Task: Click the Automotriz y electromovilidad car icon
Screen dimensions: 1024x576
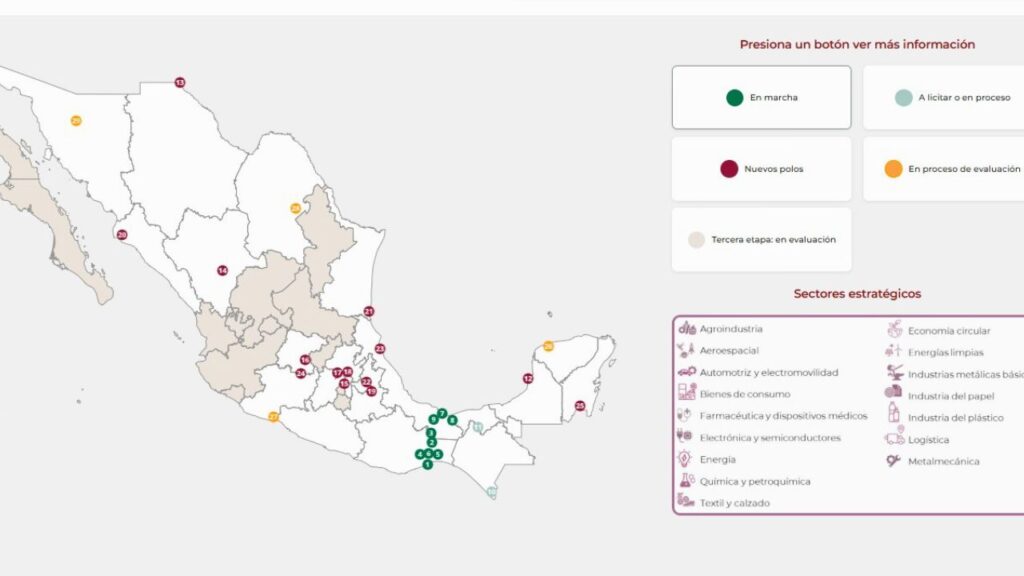Action: click(686, 372)
